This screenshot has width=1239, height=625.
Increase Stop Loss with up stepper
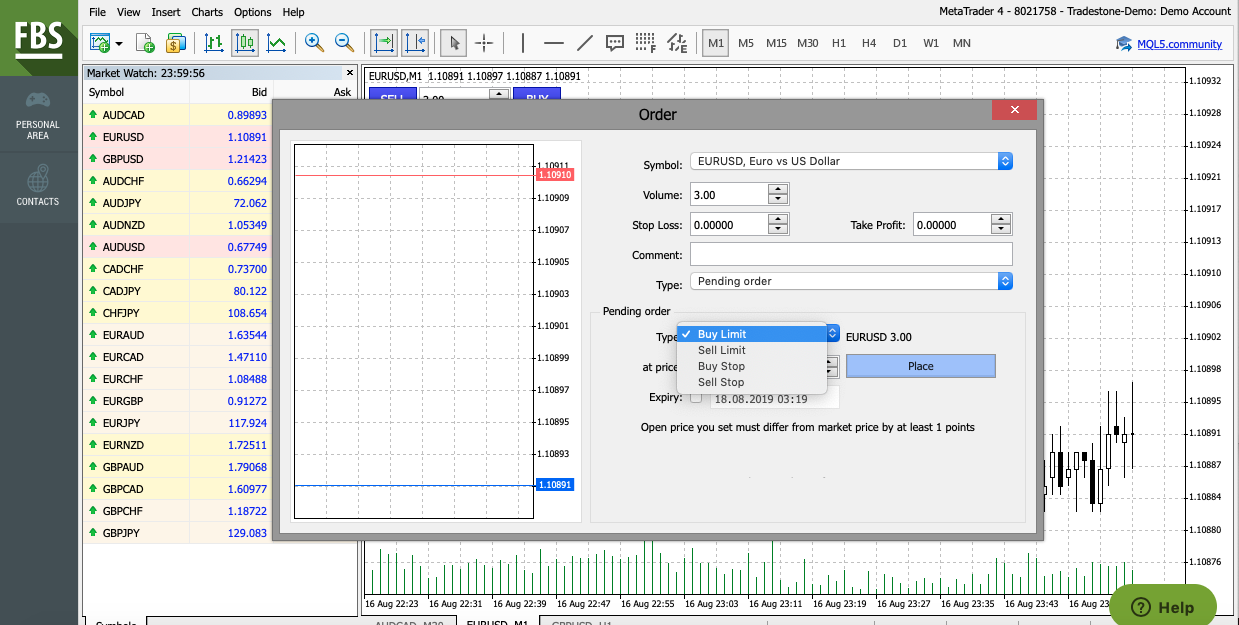click(778, 219)
